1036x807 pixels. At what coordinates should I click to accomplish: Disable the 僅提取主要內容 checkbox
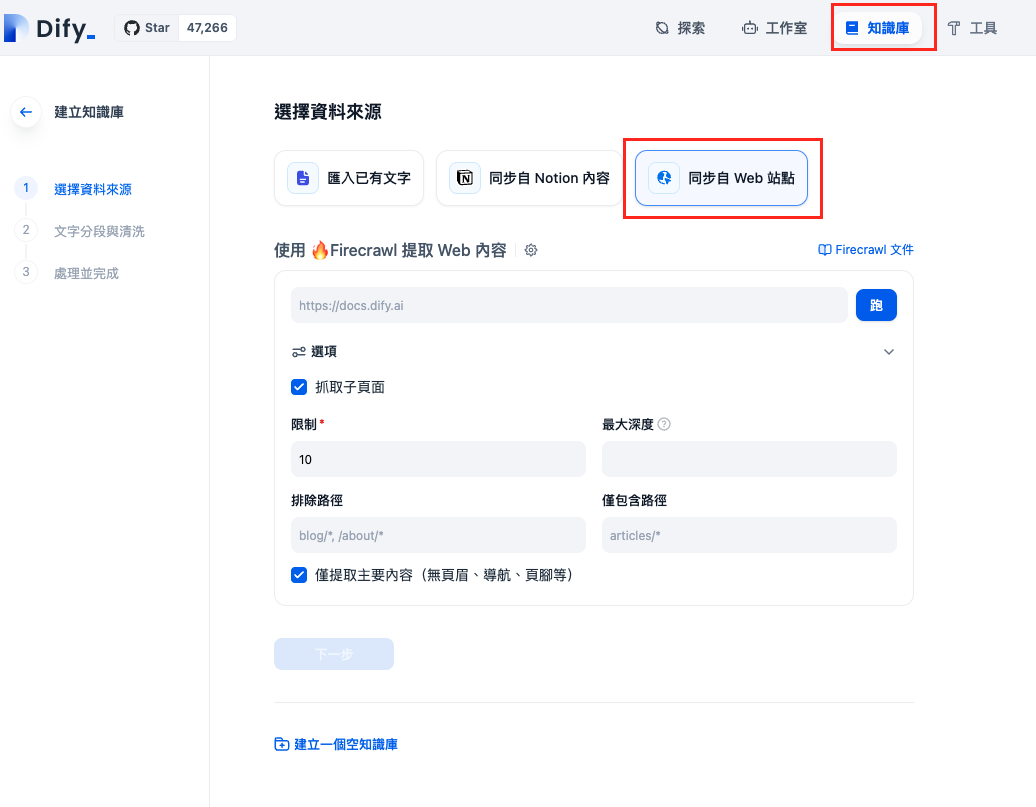coord(299,575)
